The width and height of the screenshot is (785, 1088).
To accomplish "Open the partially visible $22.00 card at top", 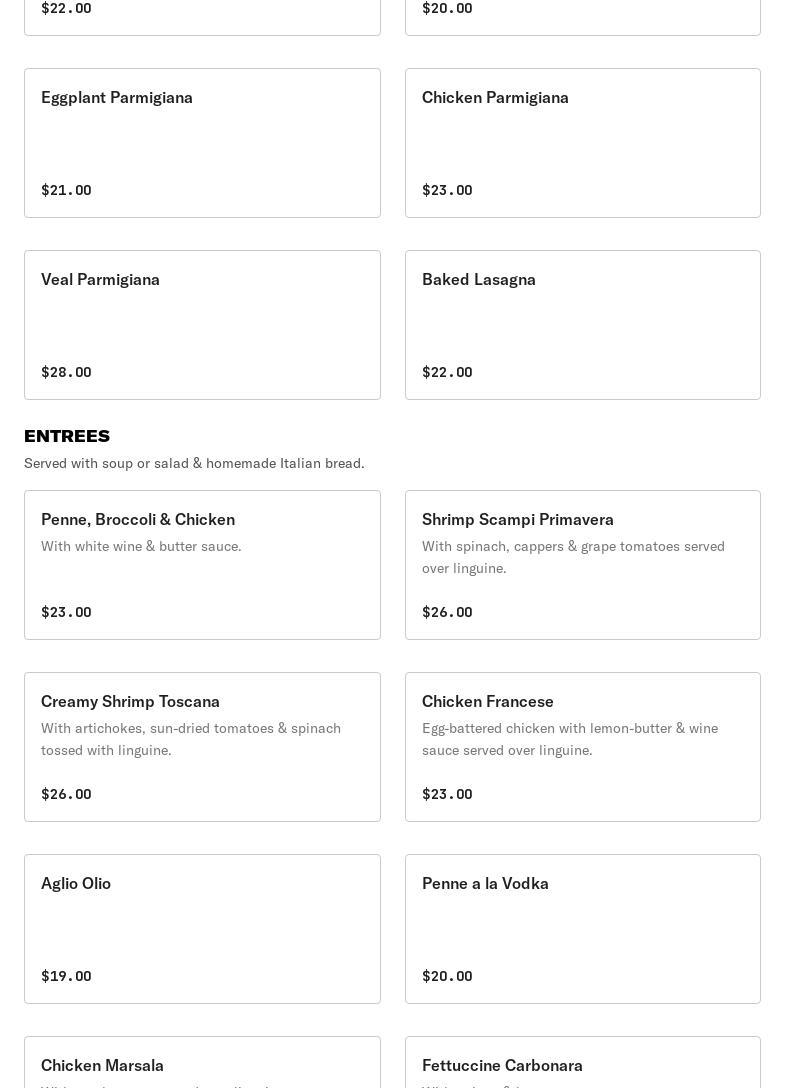I will pyautogui.click(x=202, y=16).
